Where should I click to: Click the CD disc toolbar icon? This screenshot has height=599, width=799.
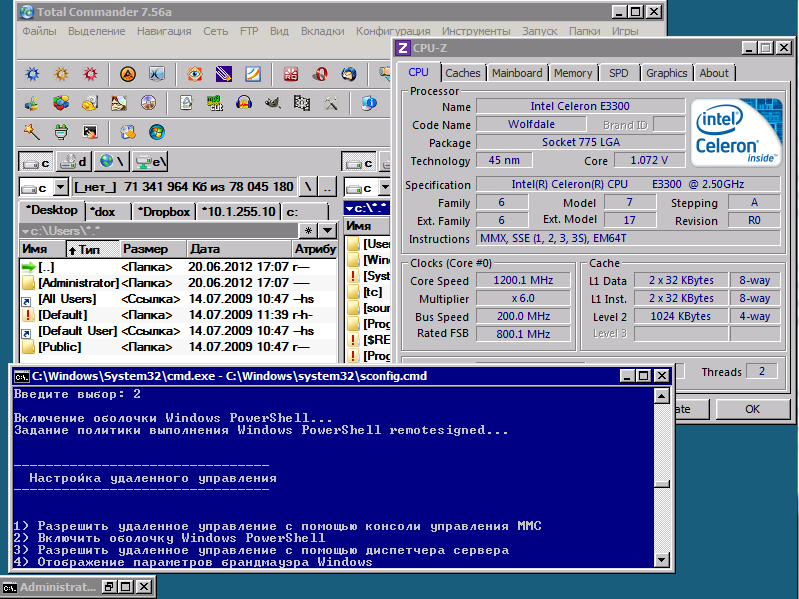pyautogui.click(x=148, y=103)
